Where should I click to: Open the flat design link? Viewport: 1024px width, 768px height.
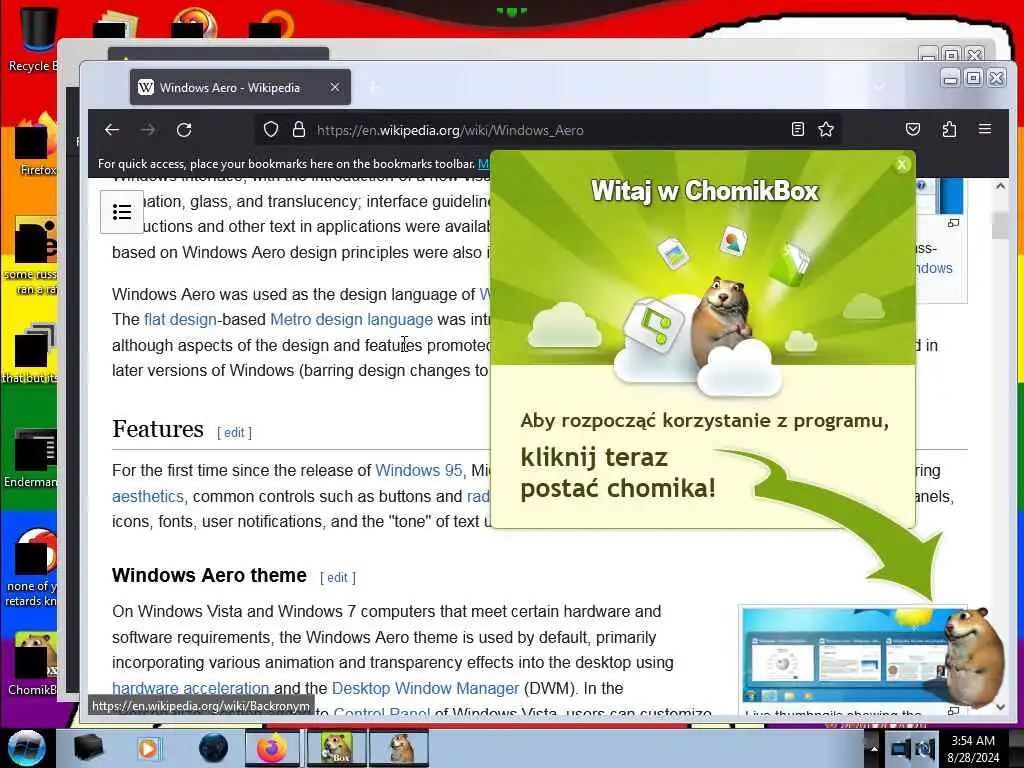[x=180, y=319]
